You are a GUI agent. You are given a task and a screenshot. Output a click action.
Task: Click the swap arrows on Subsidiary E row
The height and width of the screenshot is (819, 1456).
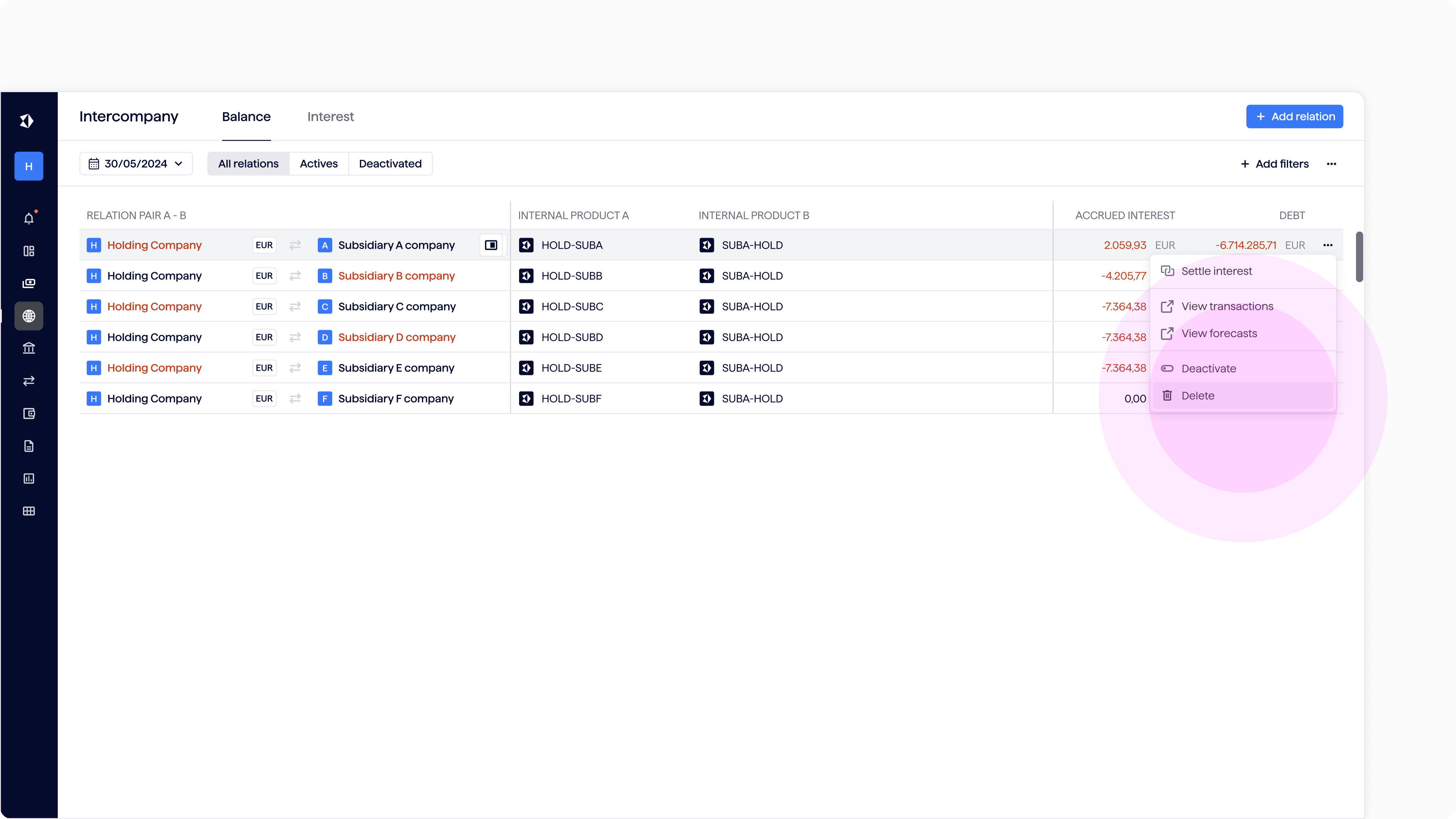pos(295,368)
